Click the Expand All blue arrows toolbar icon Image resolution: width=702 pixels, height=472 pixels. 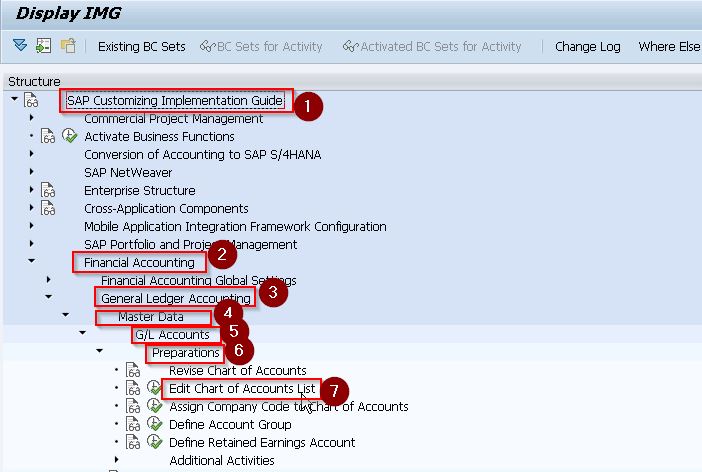[x=20, y=45]
